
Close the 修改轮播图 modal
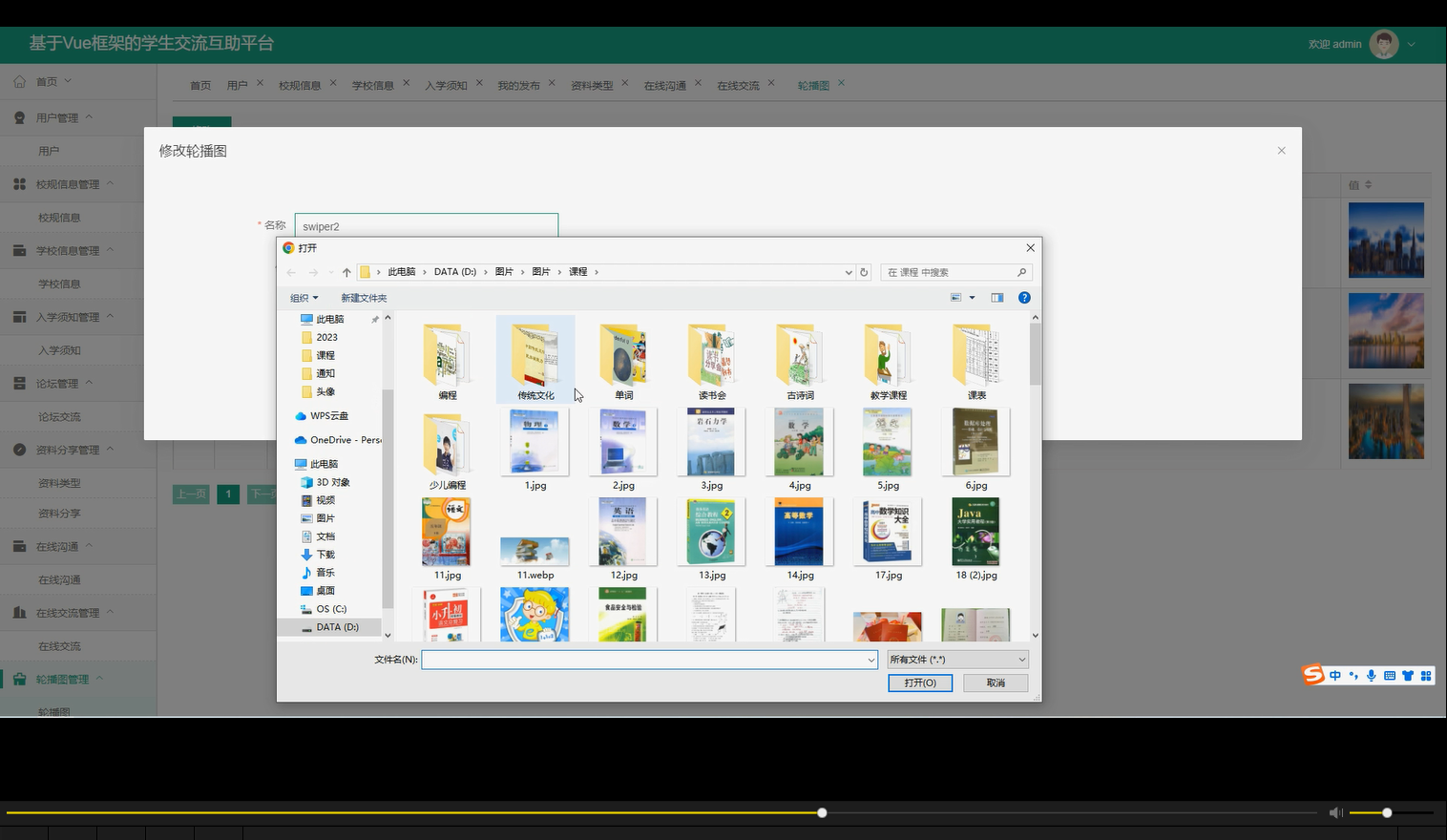[x=1281, y=151]
